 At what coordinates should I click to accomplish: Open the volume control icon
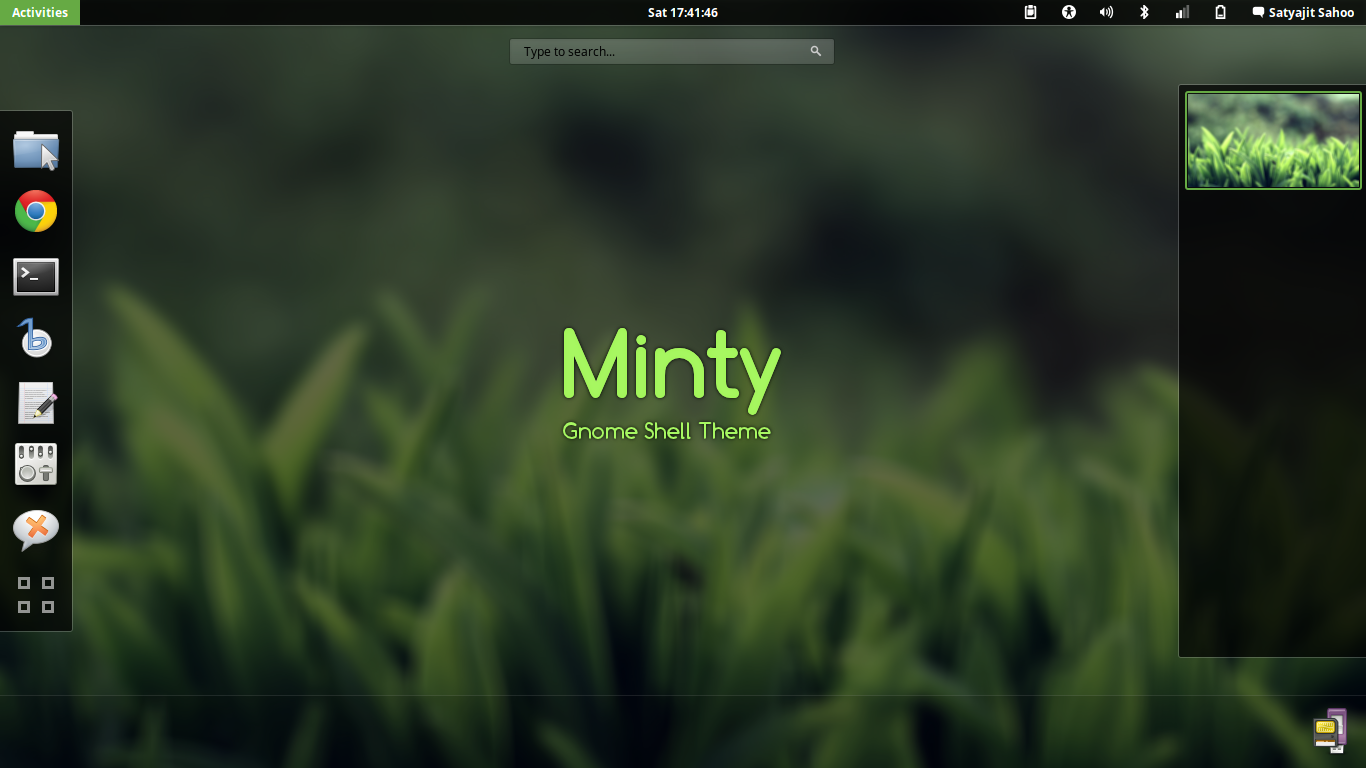(x=1106, y=12)
